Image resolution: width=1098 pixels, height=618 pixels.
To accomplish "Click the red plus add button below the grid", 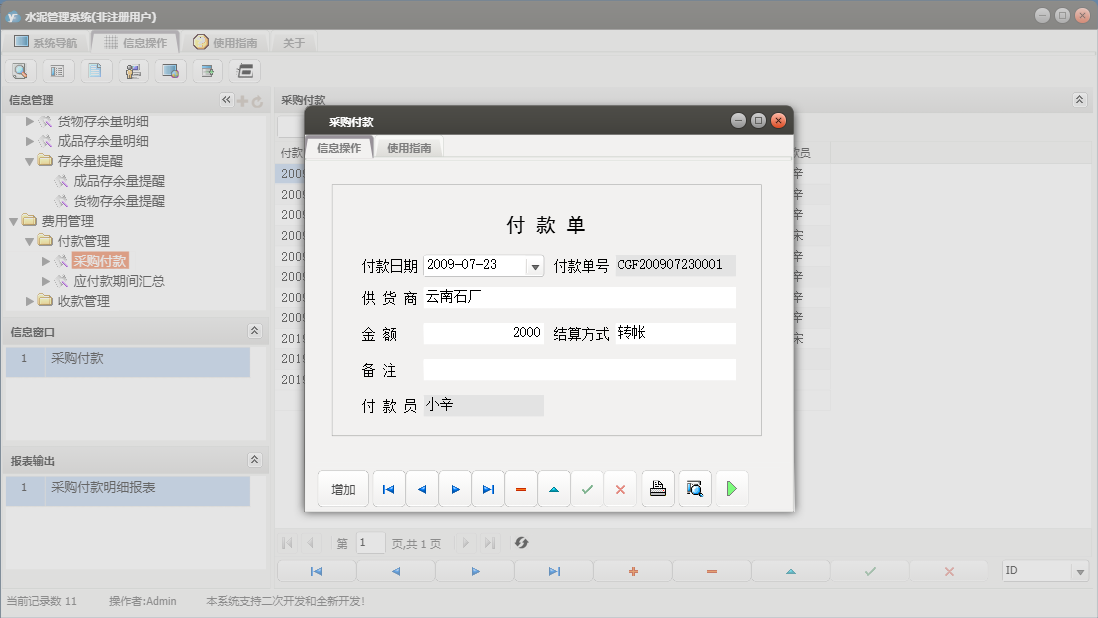I will coord(632,571).
